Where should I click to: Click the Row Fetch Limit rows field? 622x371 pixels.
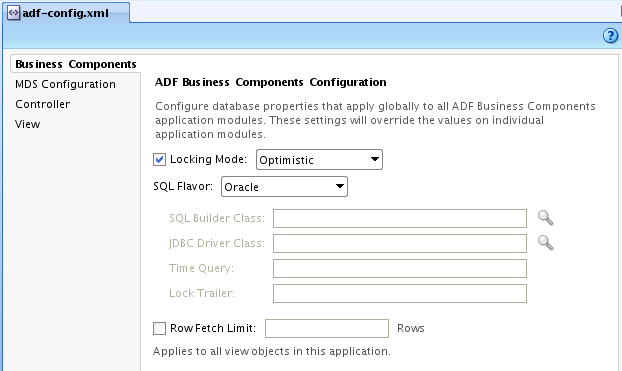pos(327,328)
